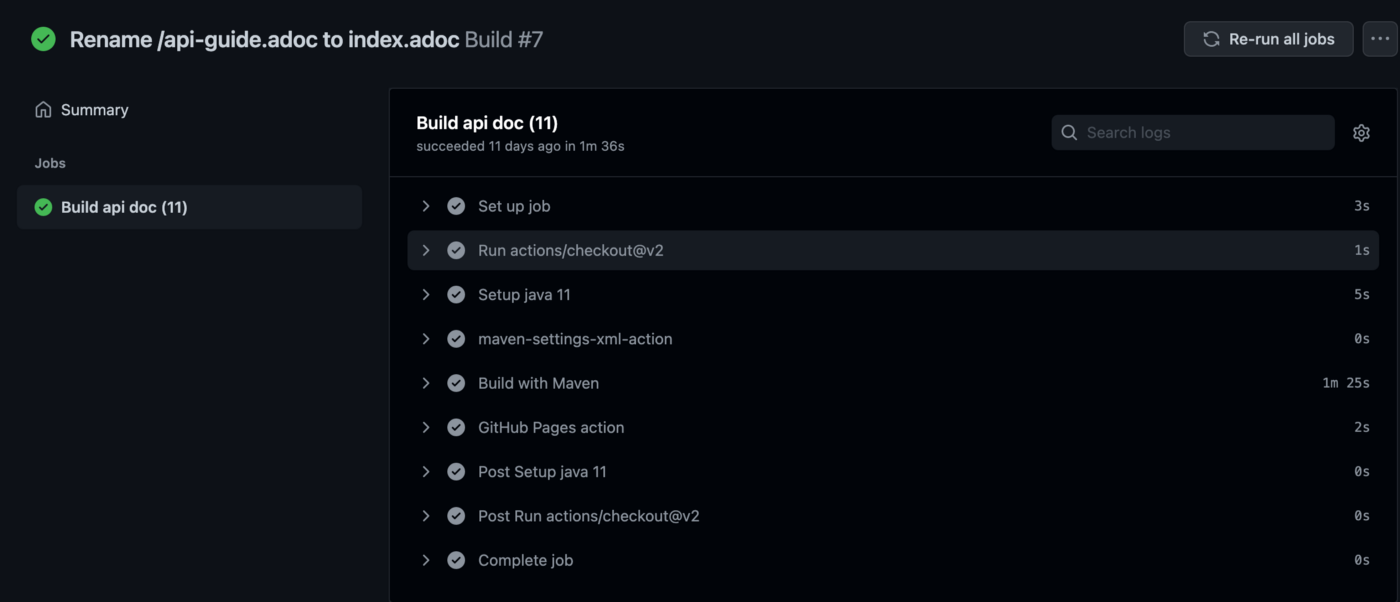The image size is (1400, 602).
Task: Open the Post Run actions/checkout@v2 step log
Action: pos(588,516)
